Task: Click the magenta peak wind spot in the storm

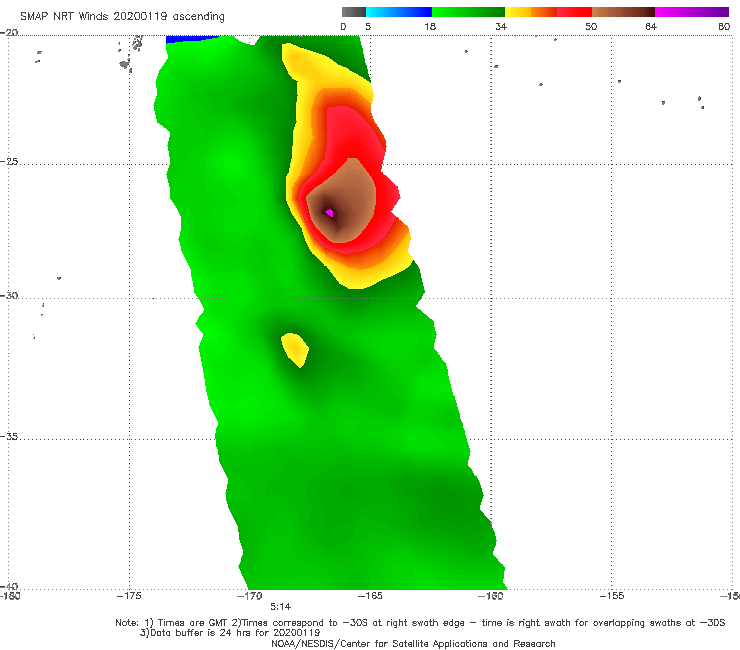Action: pos(330,213)
